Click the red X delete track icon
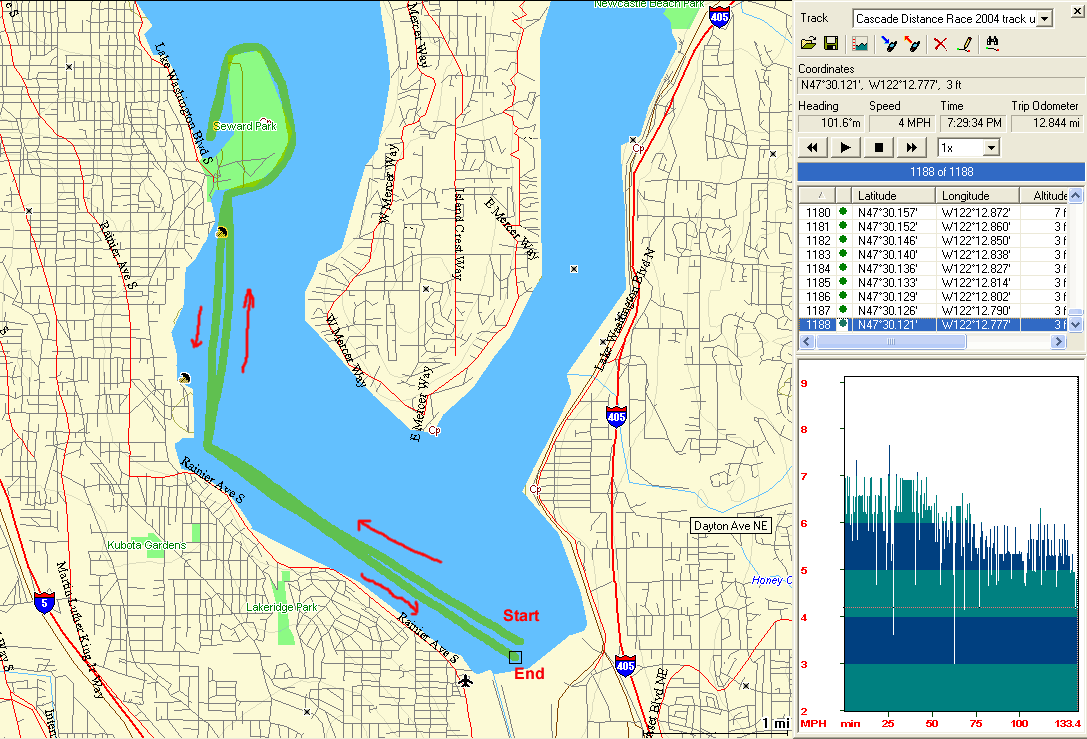1087x739 pixels. click(x=939, y=43)
